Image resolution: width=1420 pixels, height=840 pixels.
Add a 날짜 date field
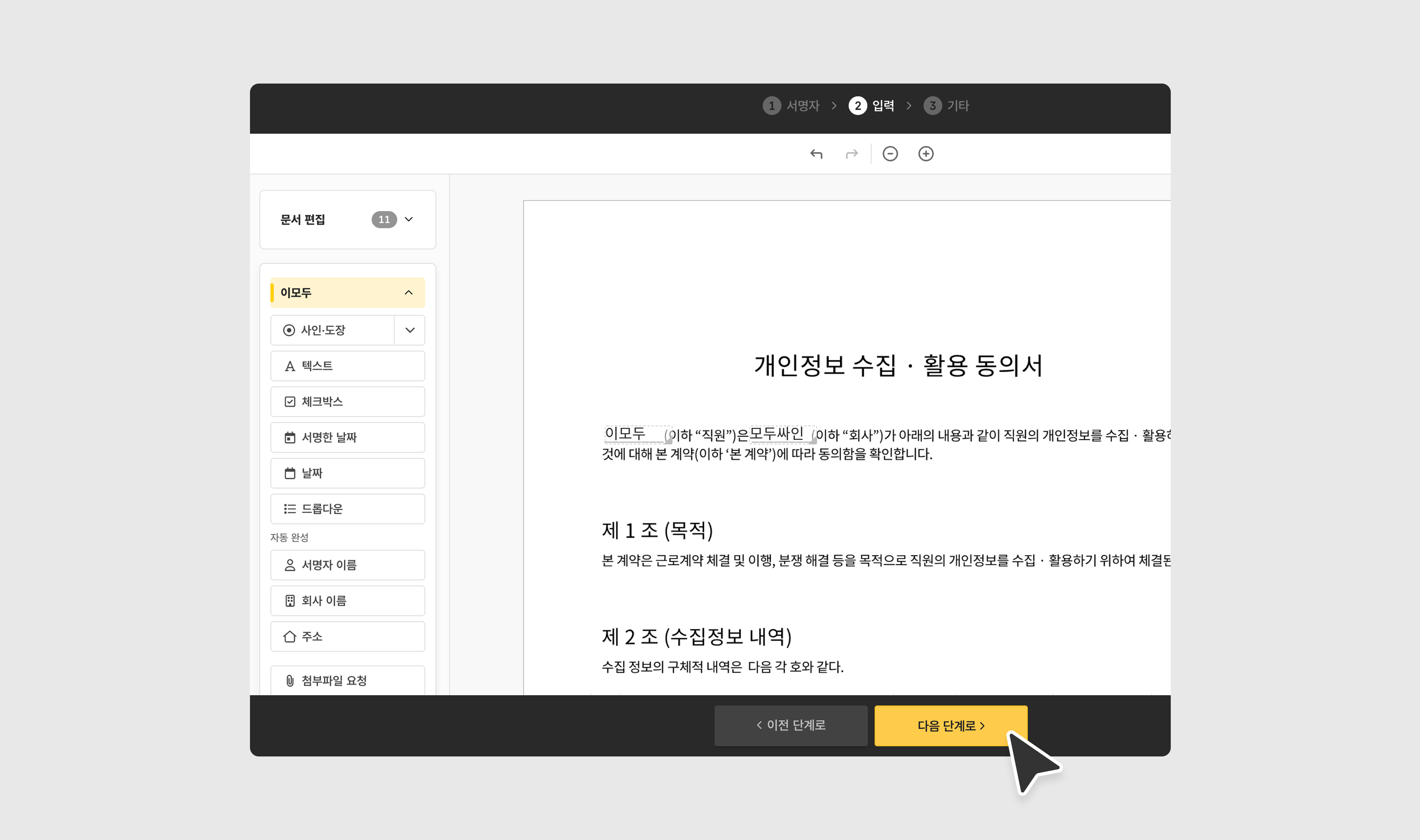[348, 472]
